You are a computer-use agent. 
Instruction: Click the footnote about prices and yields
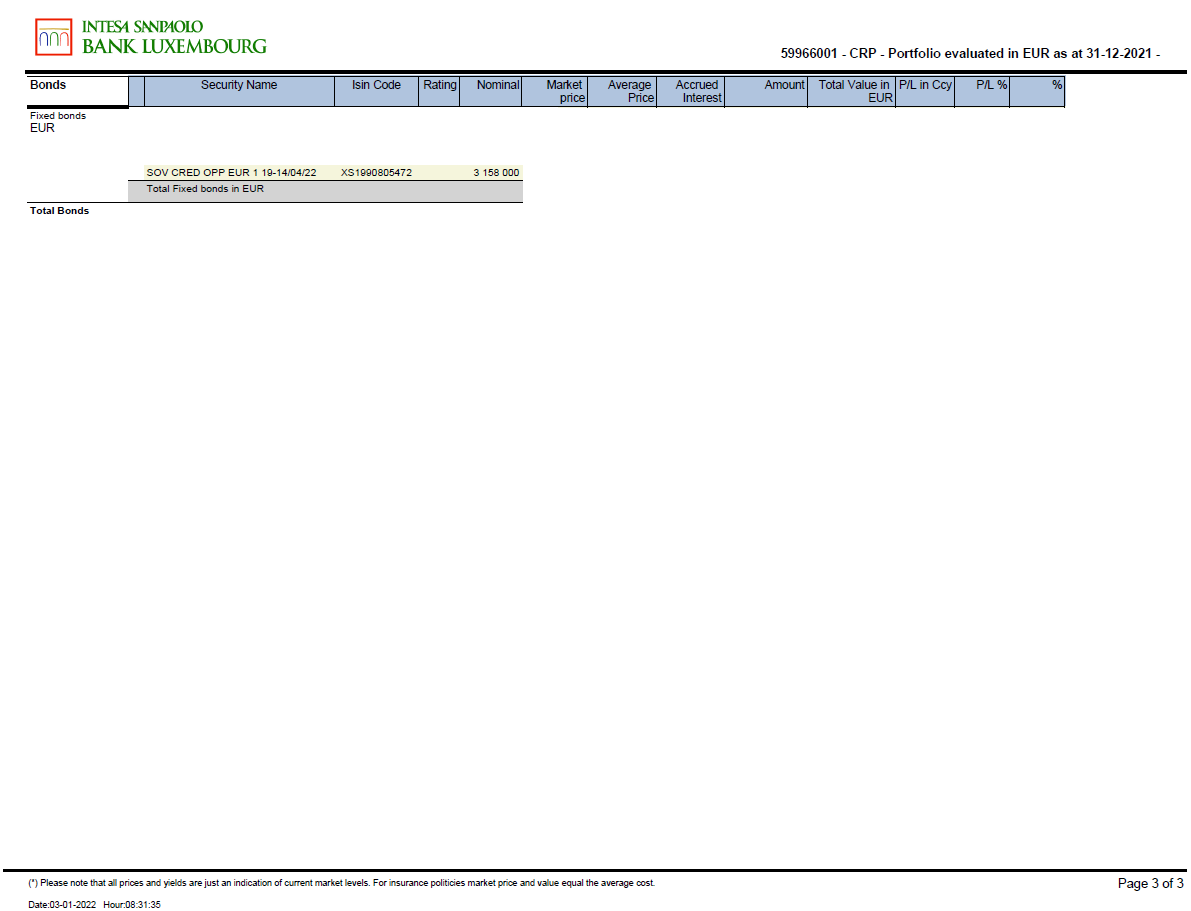pos(341,883)
